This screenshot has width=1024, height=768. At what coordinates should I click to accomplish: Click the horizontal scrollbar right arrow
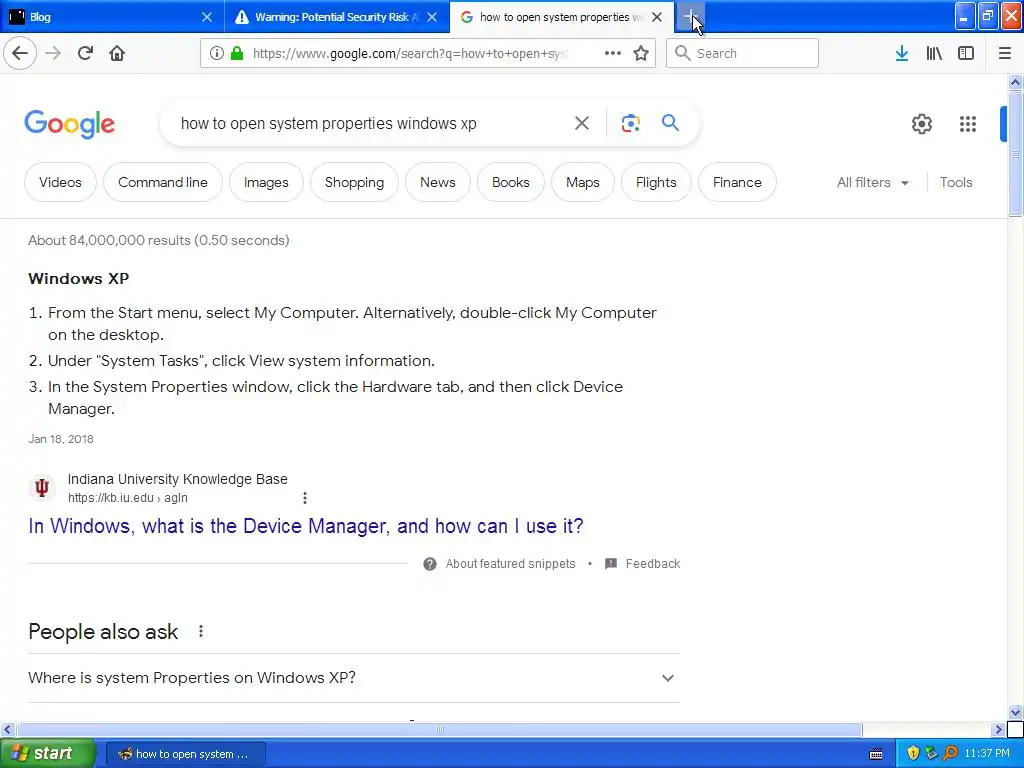[999, 729]
